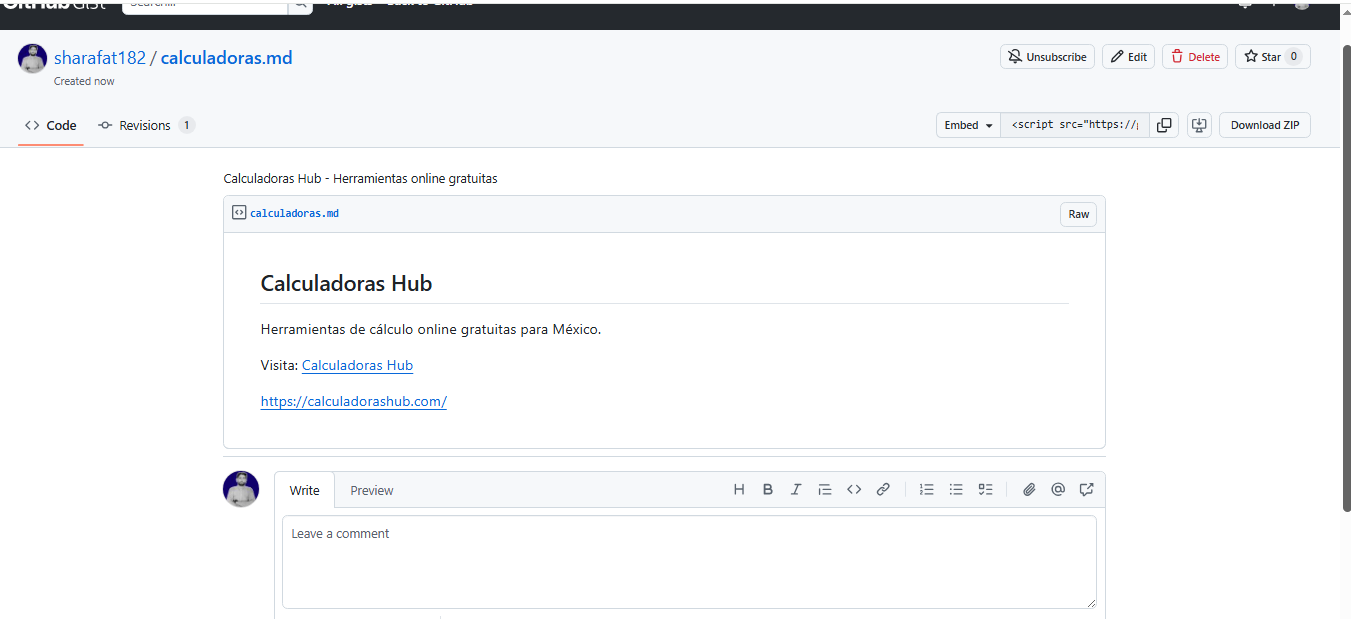Unsubscribe from this gist
1351x619 pixels.
pyautogui.click(x=1047, y=57)
